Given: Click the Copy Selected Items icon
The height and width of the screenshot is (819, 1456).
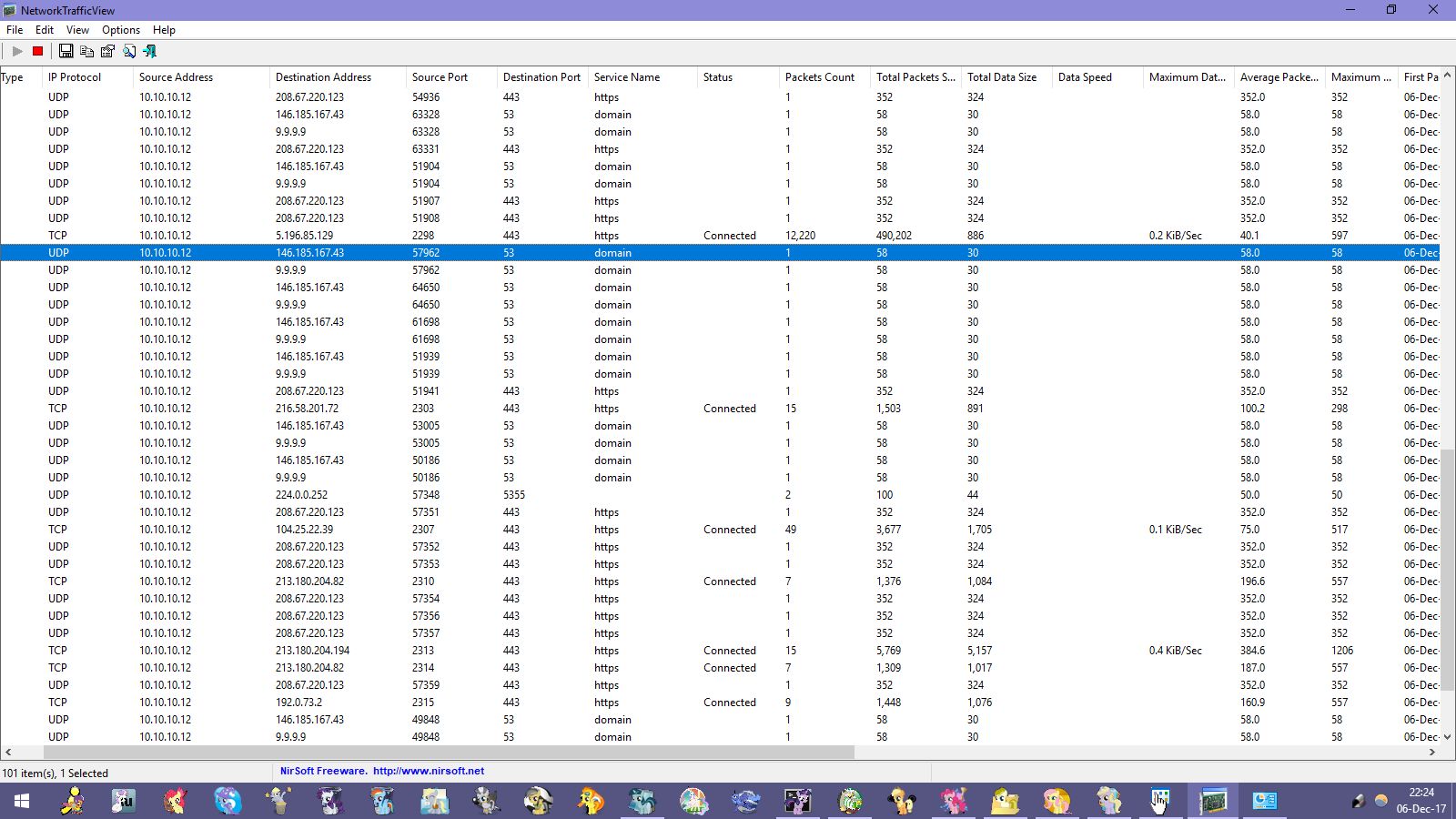Looking at the screenshot, I should 87,52.
